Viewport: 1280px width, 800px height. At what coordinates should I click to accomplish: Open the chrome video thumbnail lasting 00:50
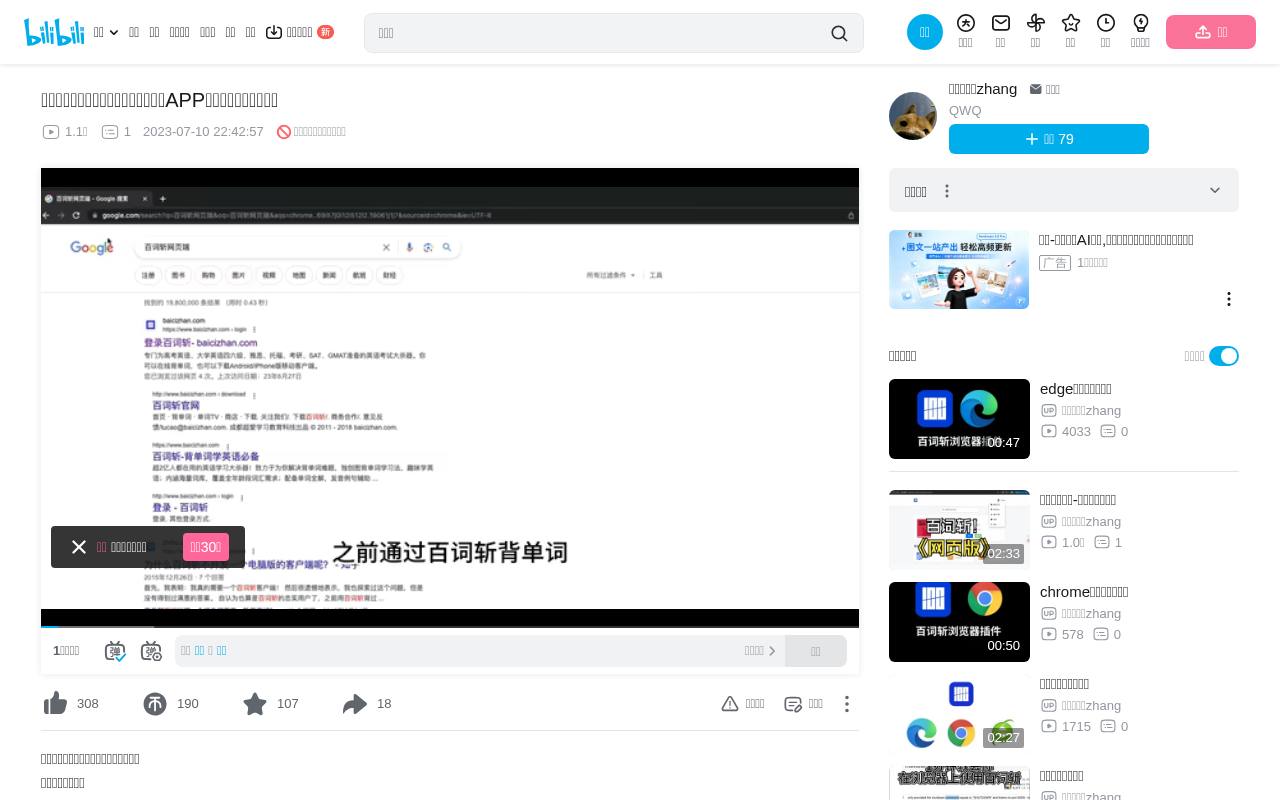(959, 622)
